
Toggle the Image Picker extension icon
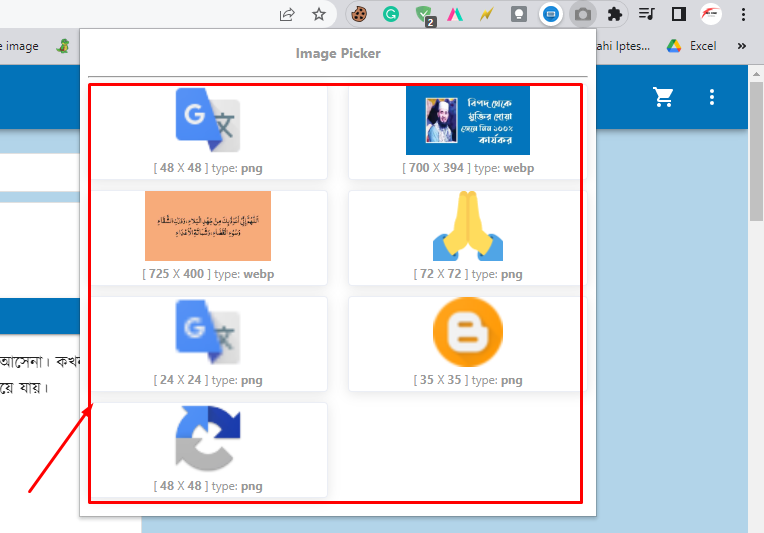tap(551, 14)
